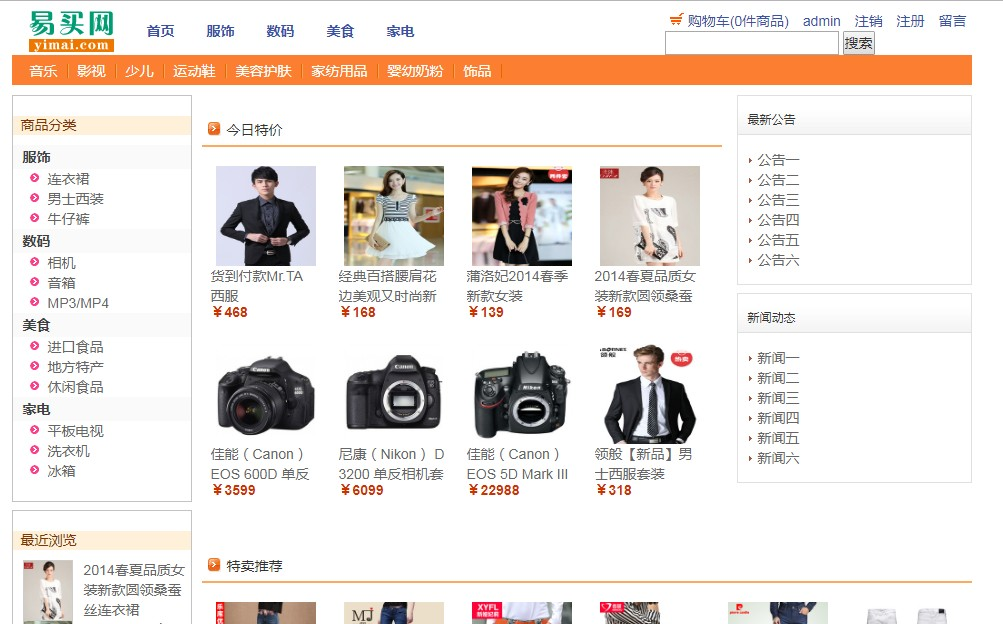Select 运动鞋 in the orange category bar
This screenshot has height=624, width=1003.
(x=194, y=71)
